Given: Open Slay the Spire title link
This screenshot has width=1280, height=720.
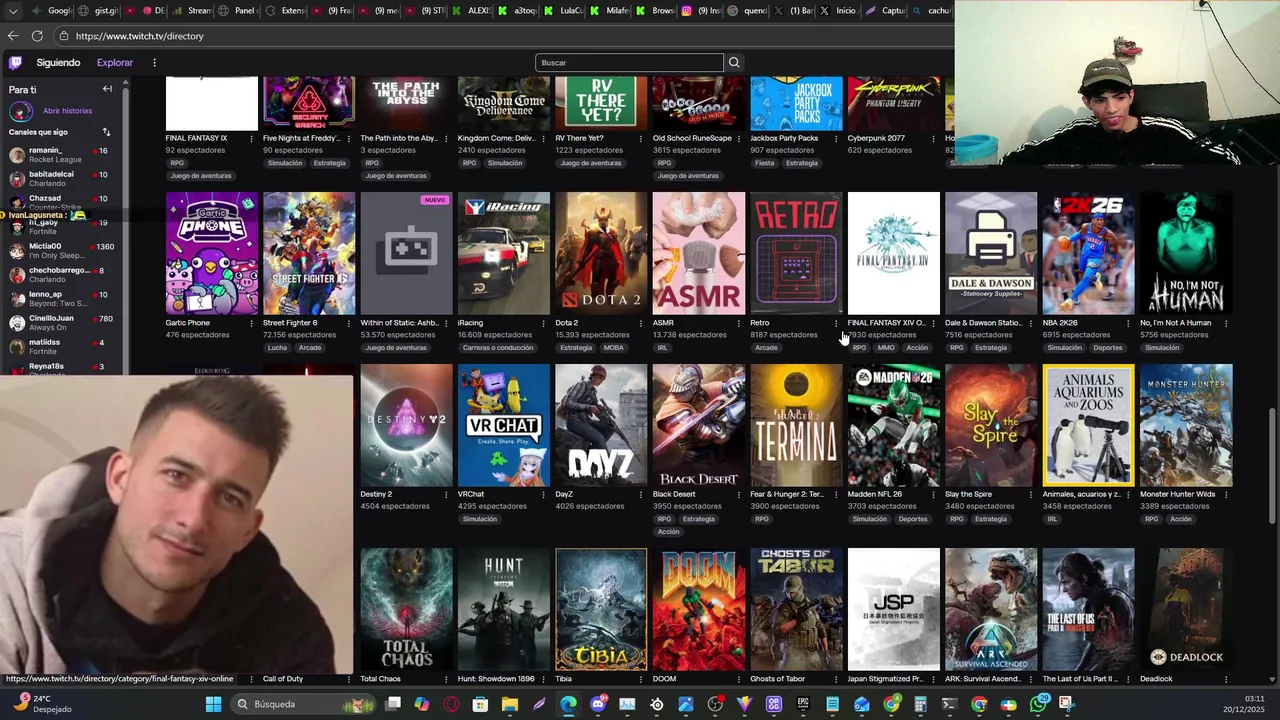Looking at the screenshot, I should pyautogui.click(x=968, y=494).
